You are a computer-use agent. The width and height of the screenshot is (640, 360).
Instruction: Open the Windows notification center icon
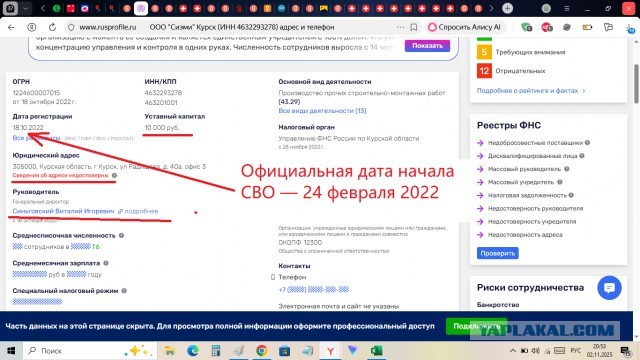(x=625, y=351)
